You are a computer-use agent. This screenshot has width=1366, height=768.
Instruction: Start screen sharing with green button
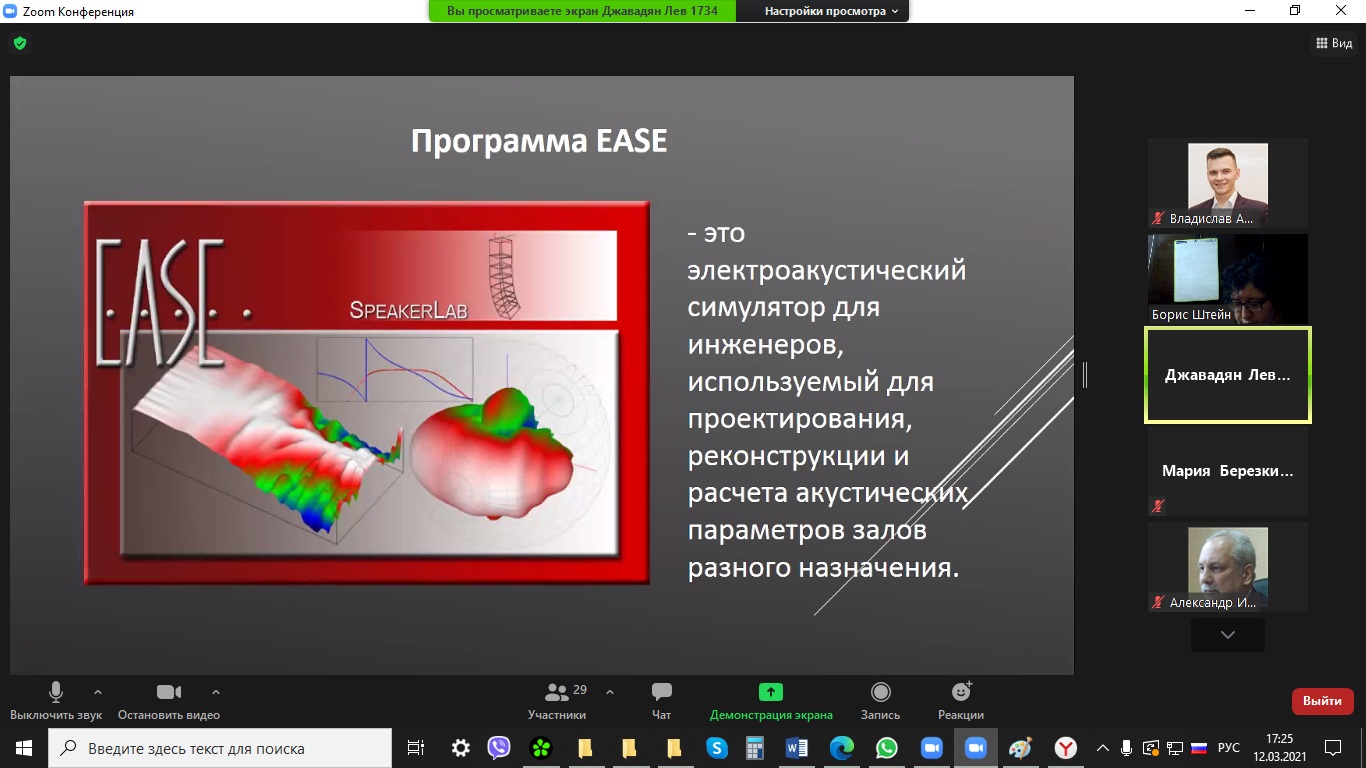pos(771,692)
